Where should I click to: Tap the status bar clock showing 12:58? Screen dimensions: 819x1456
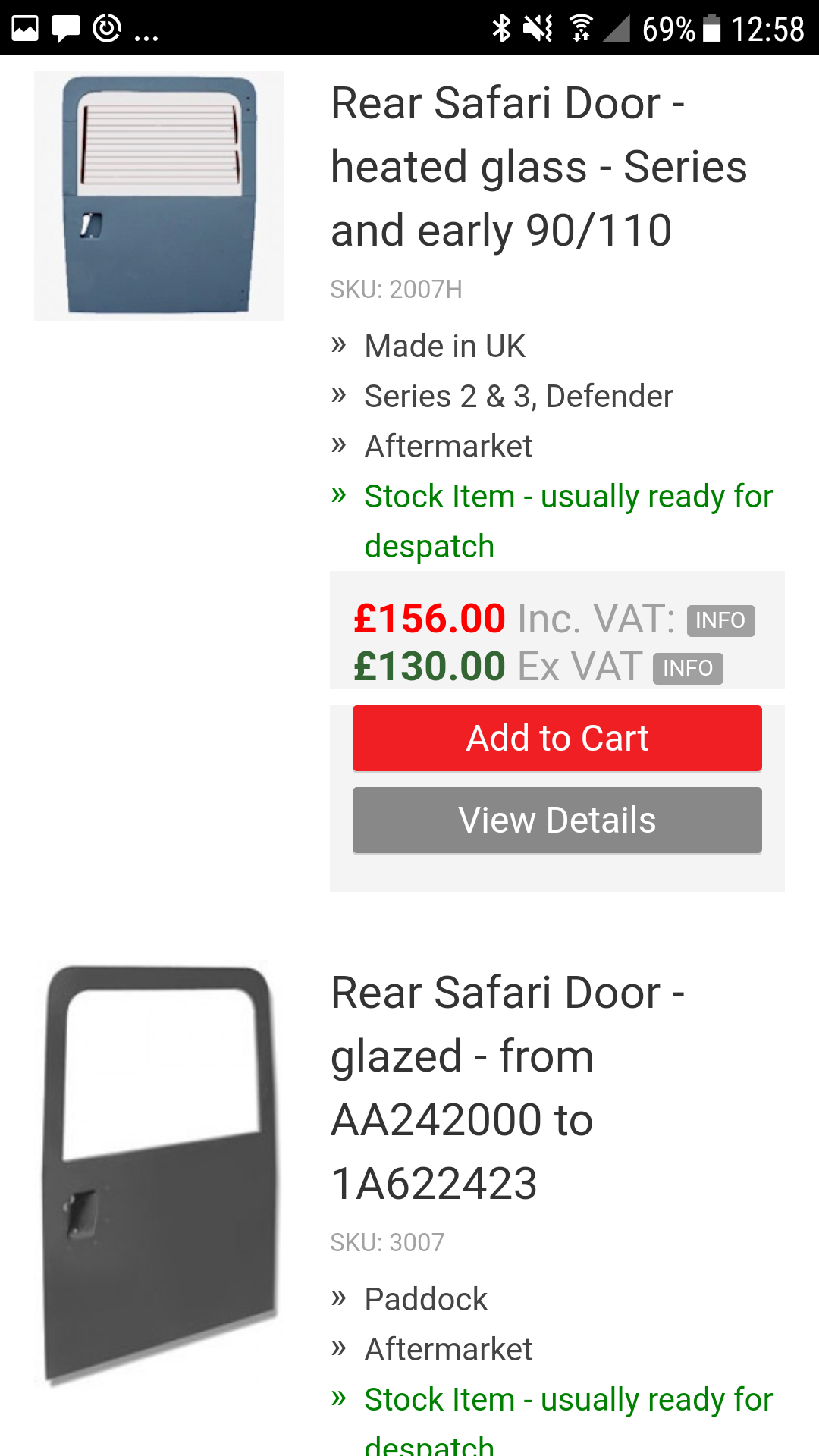click(x=767, y=29)
